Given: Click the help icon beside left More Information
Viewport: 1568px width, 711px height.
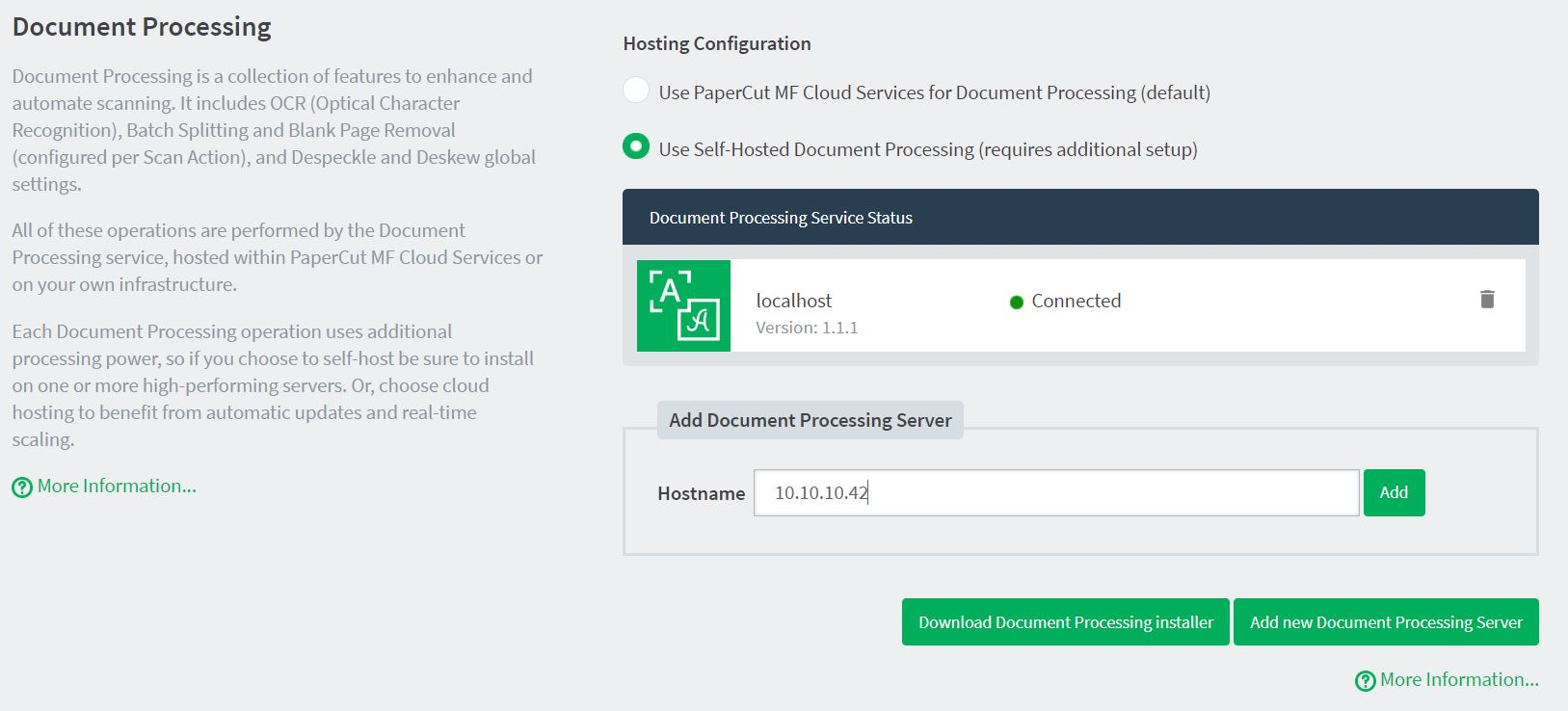Looking at the screenshot, I should [x=22, y=487].
